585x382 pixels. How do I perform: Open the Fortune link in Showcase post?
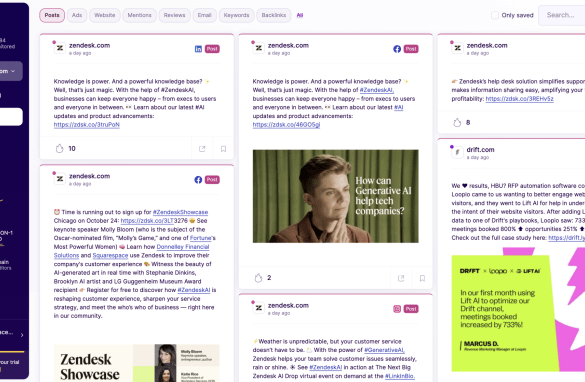pyautogui.click(x=200, y=238)
